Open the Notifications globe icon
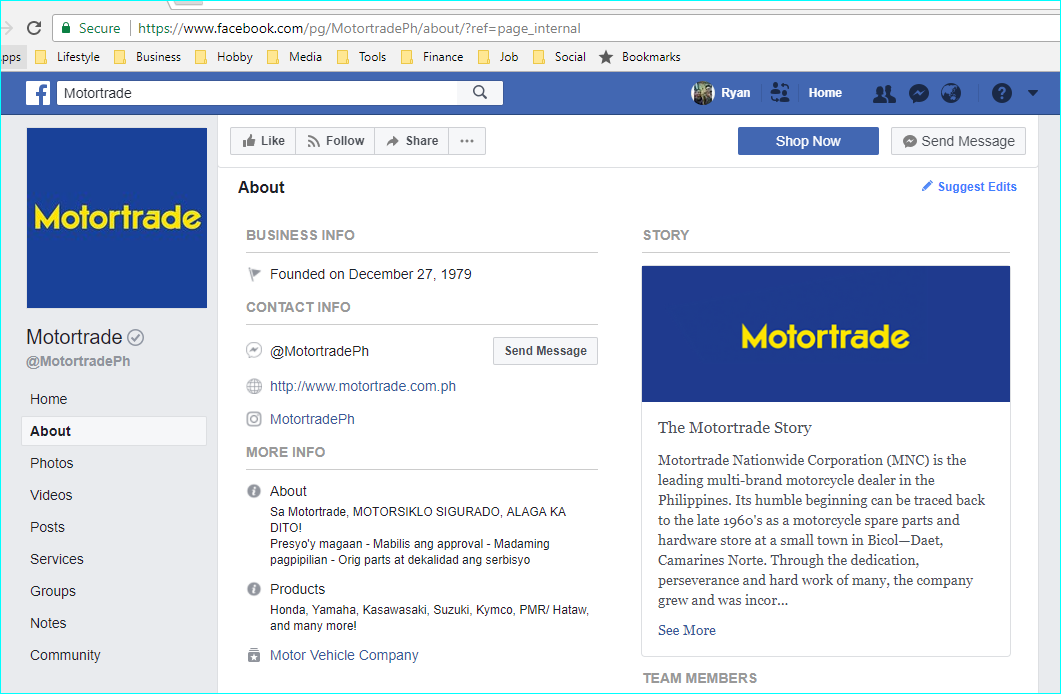The image size is (1061, 694). coord(951,93)
